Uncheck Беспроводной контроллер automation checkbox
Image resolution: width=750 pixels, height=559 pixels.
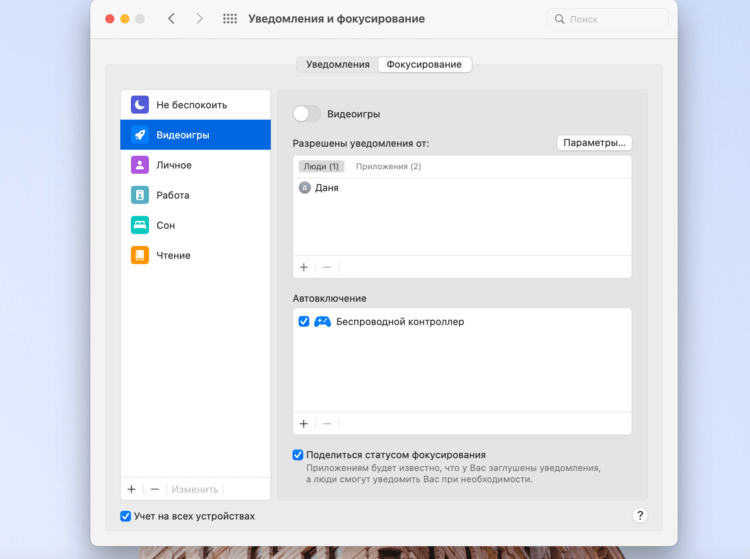[304, 322]
